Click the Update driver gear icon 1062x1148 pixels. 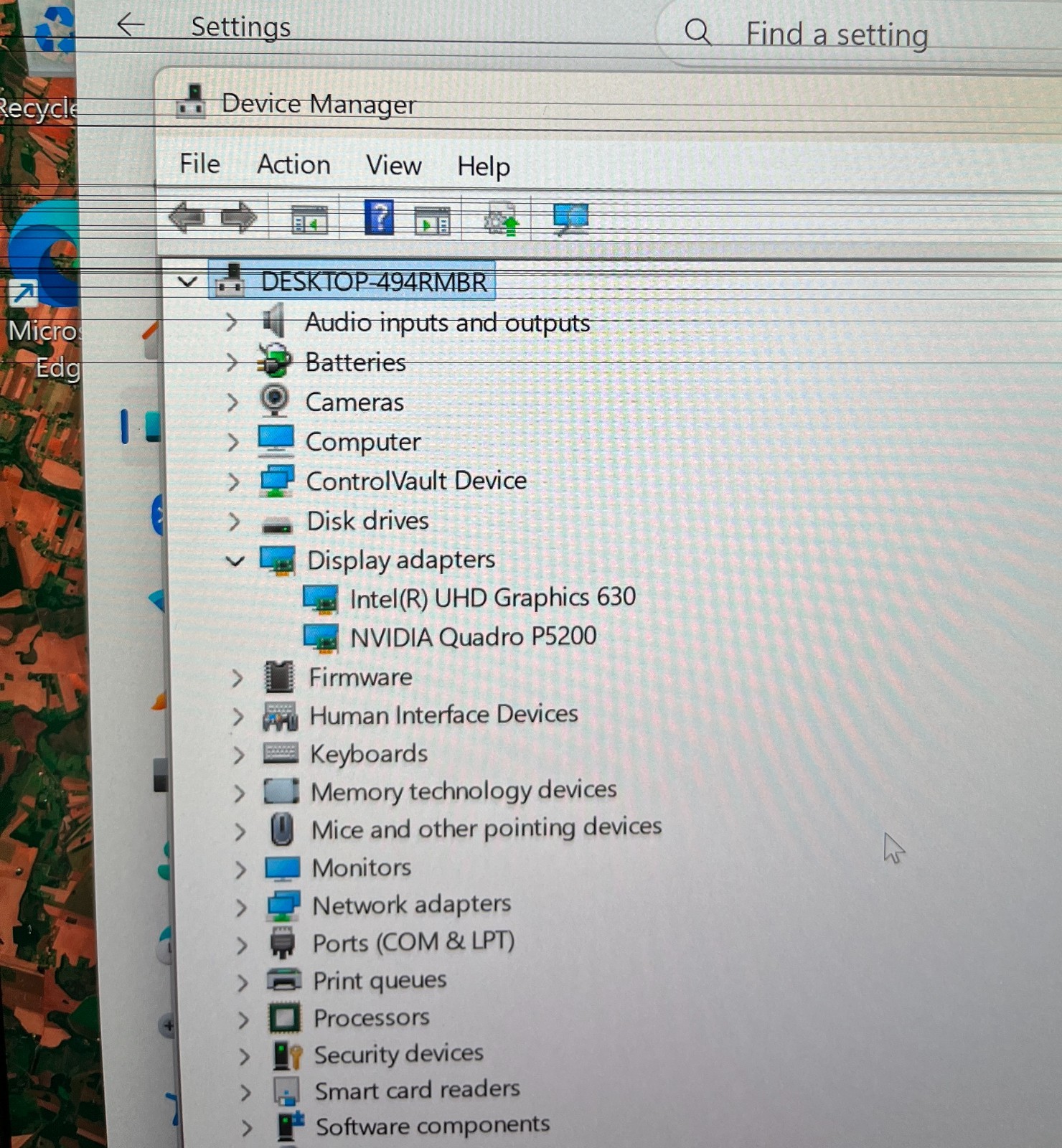coord(502,219)
